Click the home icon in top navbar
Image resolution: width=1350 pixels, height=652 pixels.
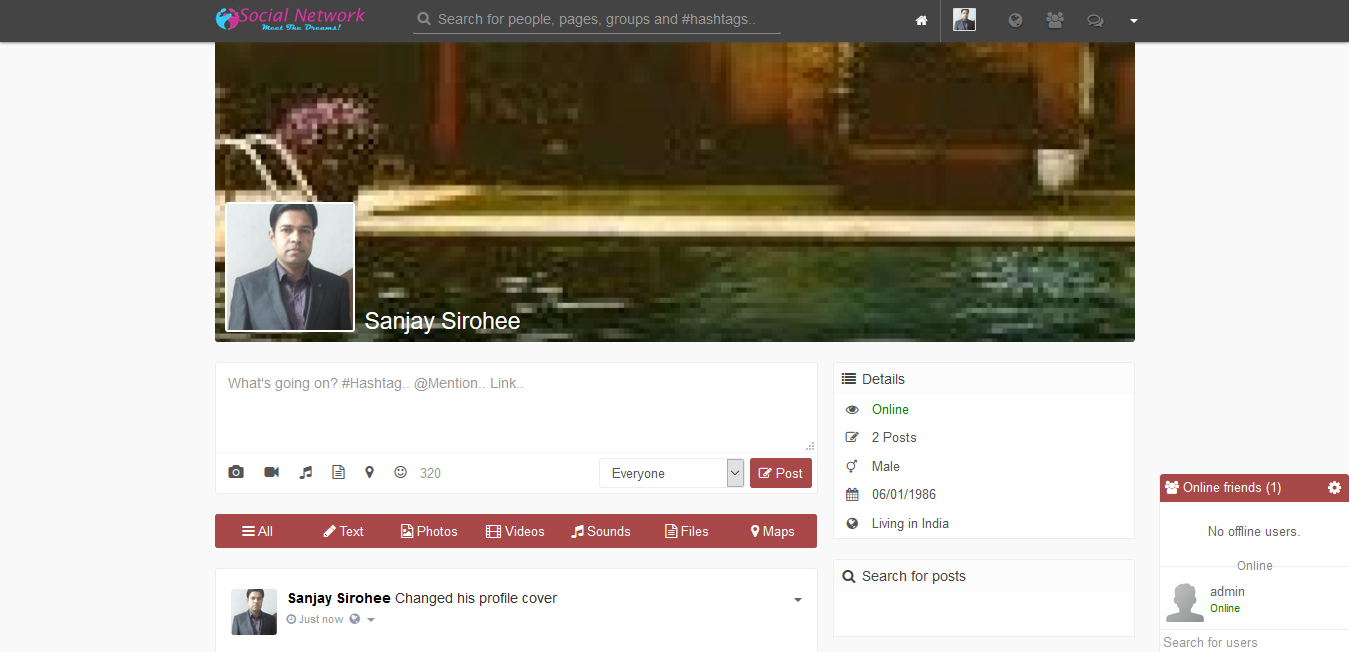pos(921,21)
